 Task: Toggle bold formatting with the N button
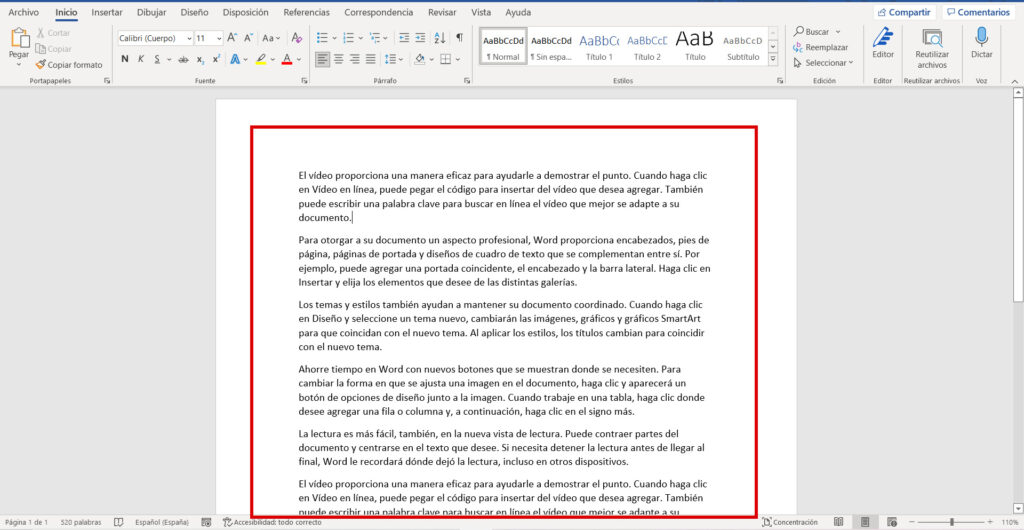(125, 60)
